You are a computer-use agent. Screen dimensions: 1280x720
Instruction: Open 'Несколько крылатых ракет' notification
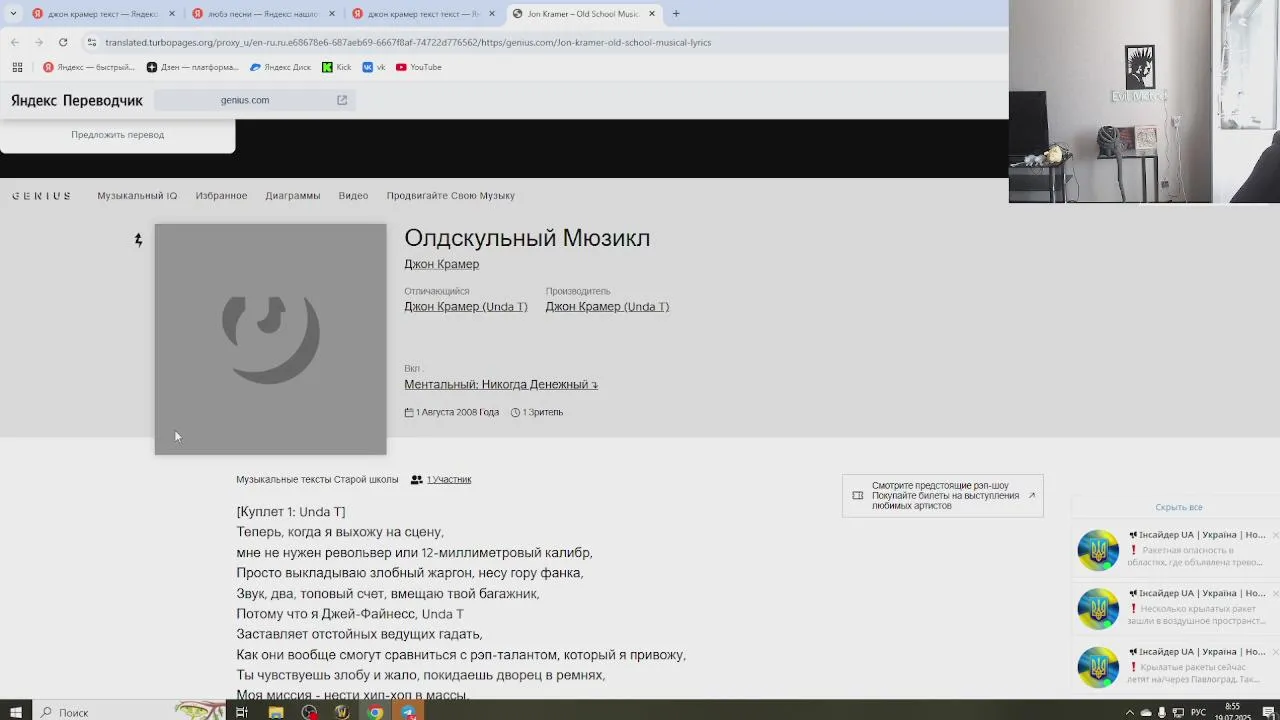tap(1176, 608)
